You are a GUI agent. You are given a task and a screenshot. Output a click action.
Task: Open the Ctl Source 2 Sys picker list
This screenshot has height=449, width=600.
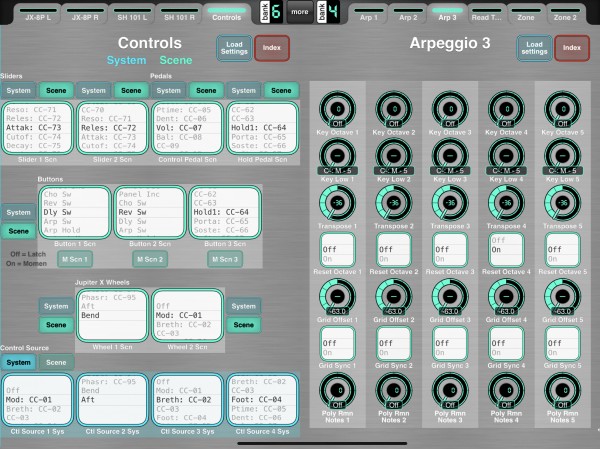click(x=112, y=400)
